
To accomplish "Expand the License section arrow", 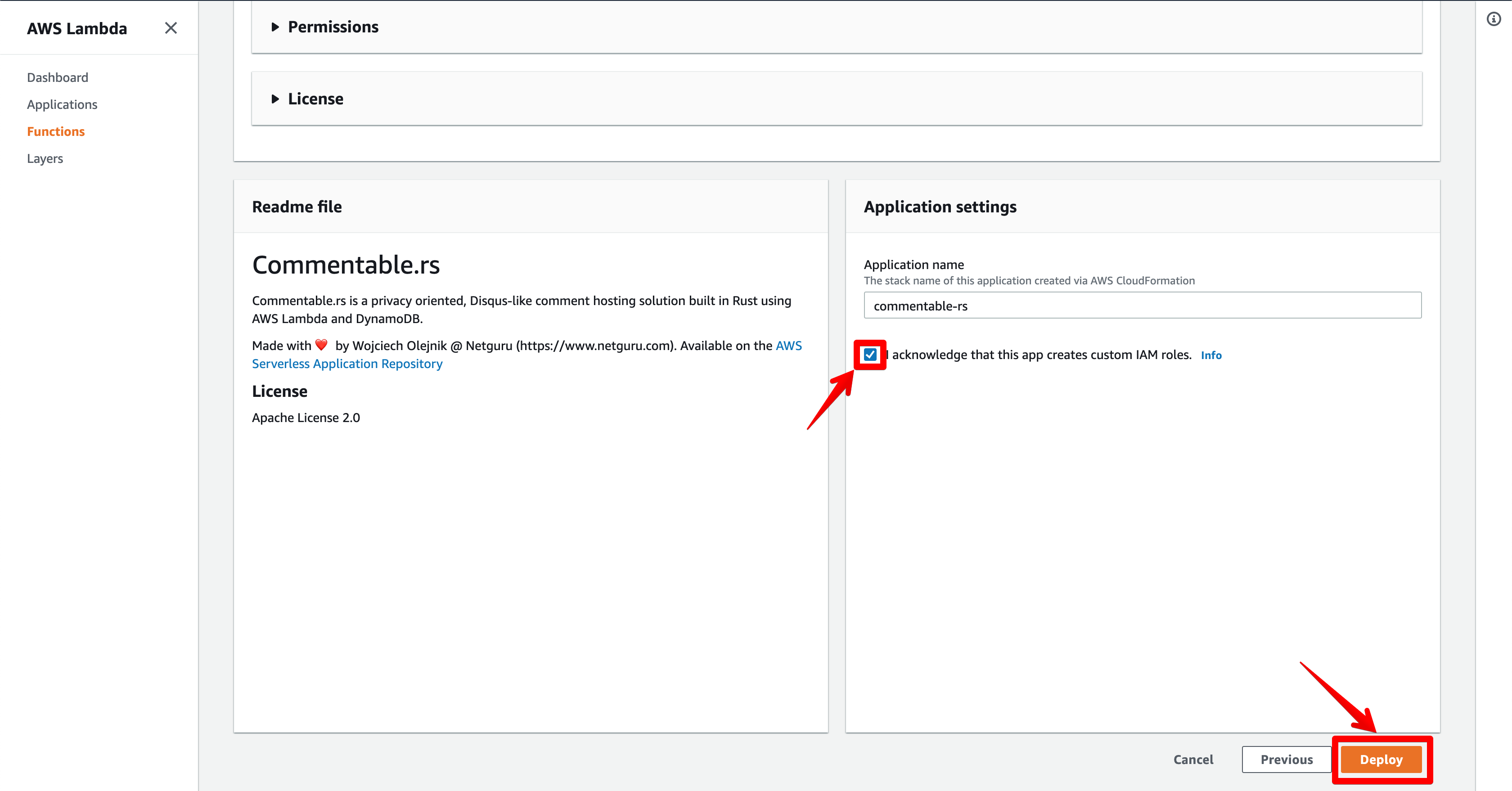I will tap(274, 99).
